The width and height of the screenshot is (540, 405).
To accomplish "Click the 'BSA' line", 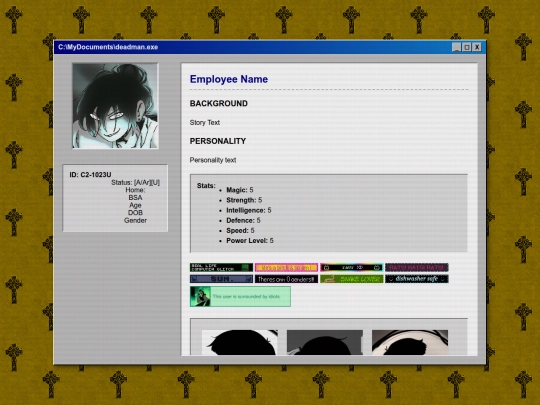I will (135, 198).
